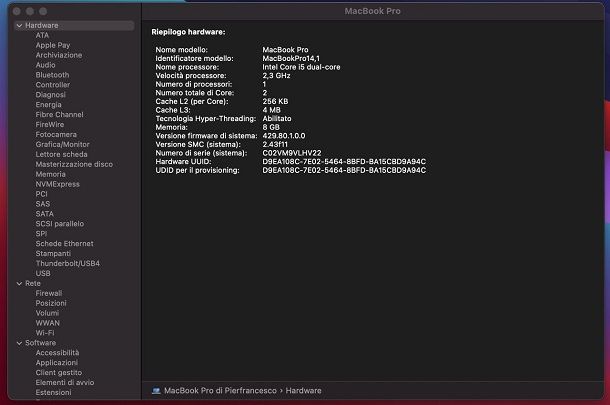The image size is (610, 405).
Task: Click the 2,3 GHz processor speed
Action: pos(276,76)
